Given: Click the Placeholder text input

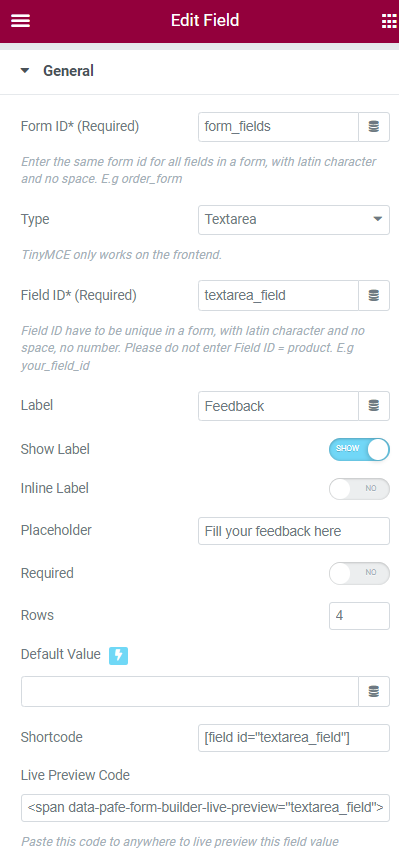Looking at the screenshot, I should point(294,531).
